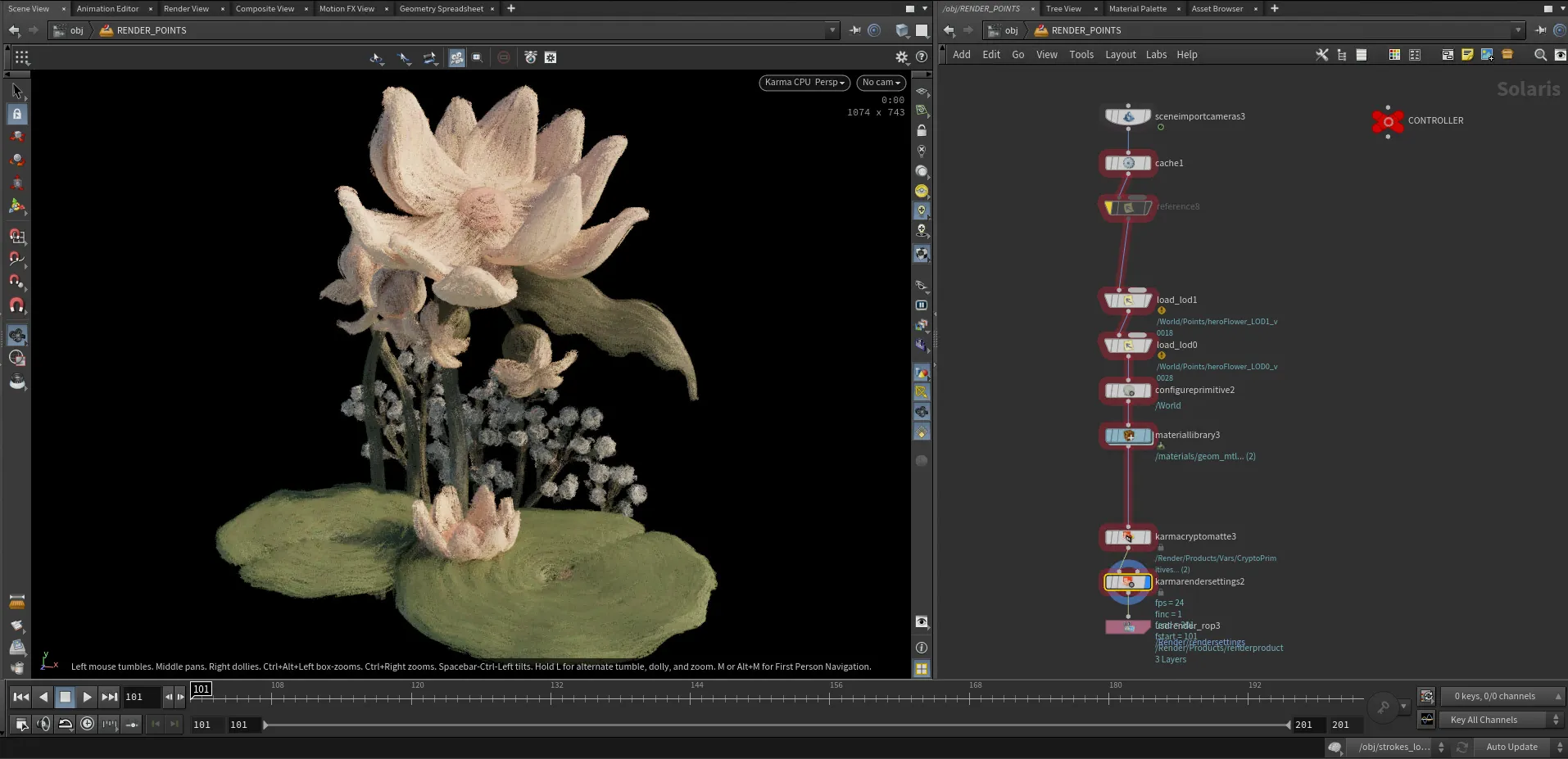Click the frame 101 marker on timeline

(x=202, y=689)
